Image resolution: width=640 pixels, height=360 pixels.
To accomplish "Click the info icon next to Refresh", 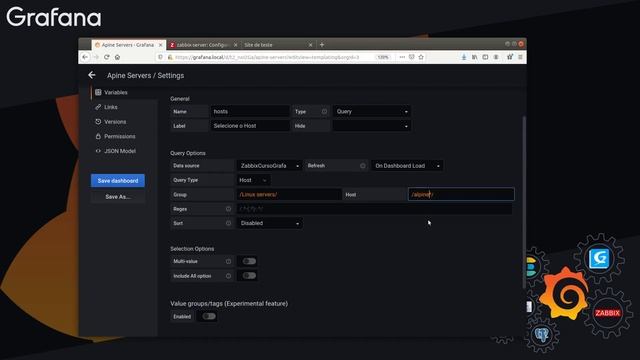I will pos(362,166).
